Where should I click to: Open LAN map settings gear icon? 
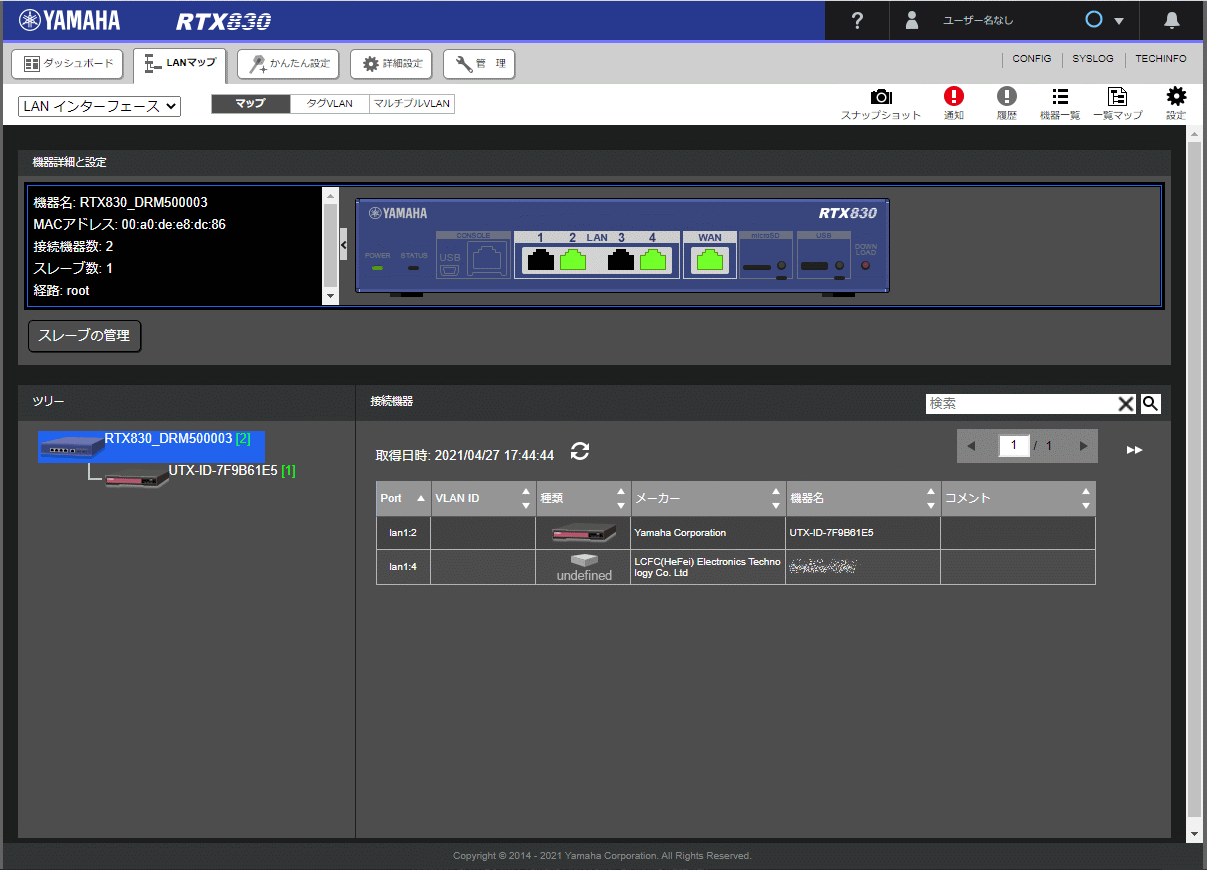point(1176,97)
